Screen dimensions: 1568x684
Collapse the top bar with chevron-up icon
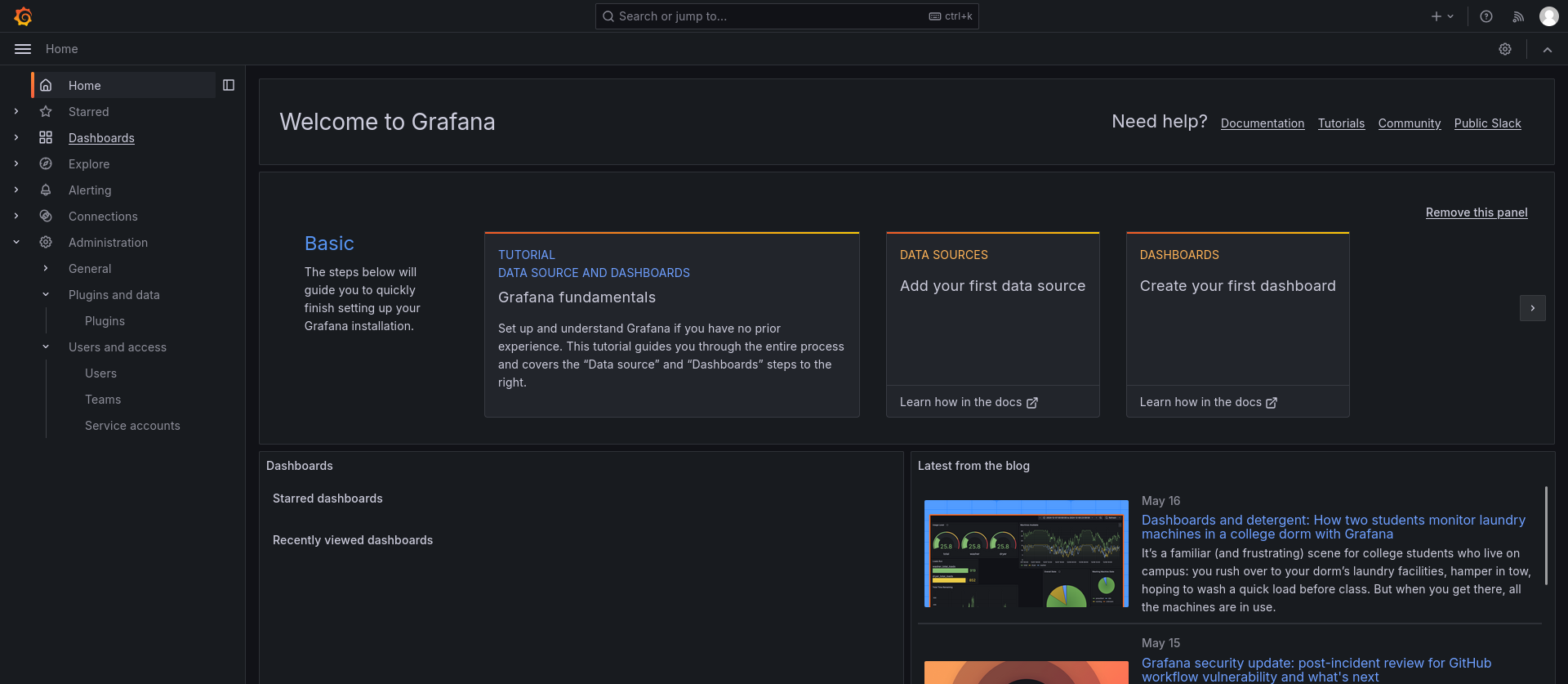(1548, 49)
